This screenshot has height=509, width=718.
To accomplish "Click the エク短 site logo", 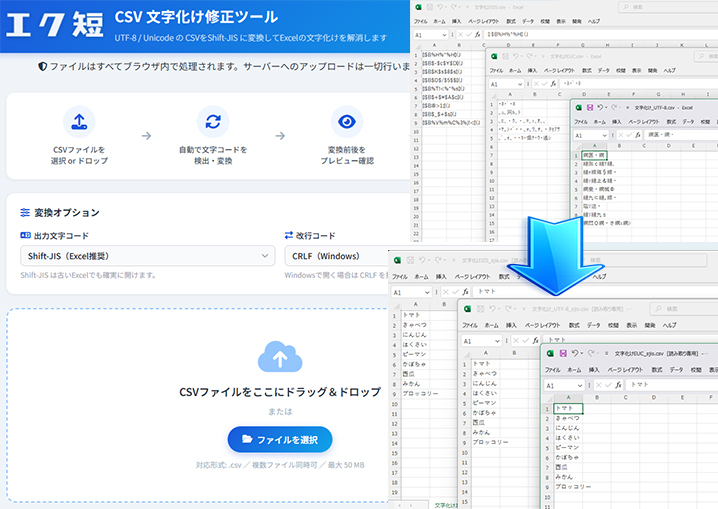I will pyautogui.click(x=54, y=24).
